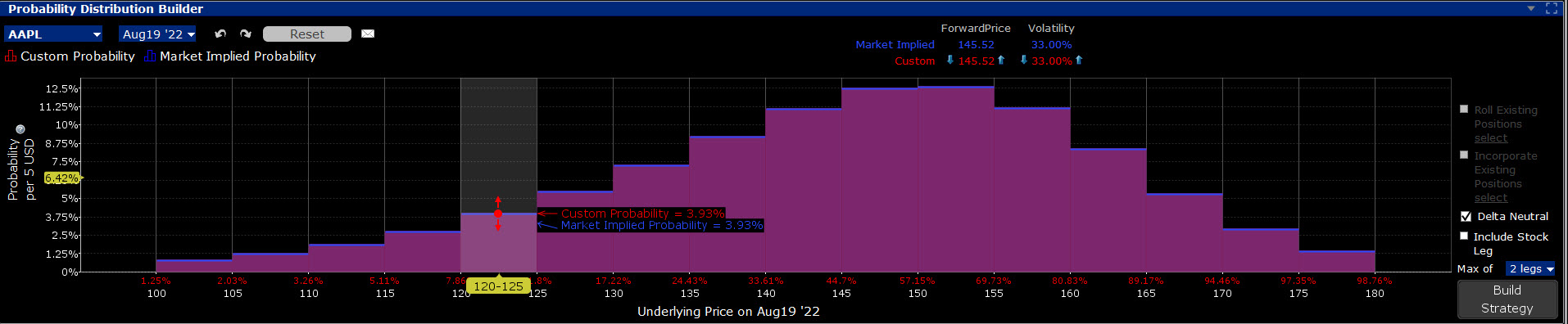Click the red Custom Probability legend icon
Screen dimensions: 1568x324
[11, 56]
